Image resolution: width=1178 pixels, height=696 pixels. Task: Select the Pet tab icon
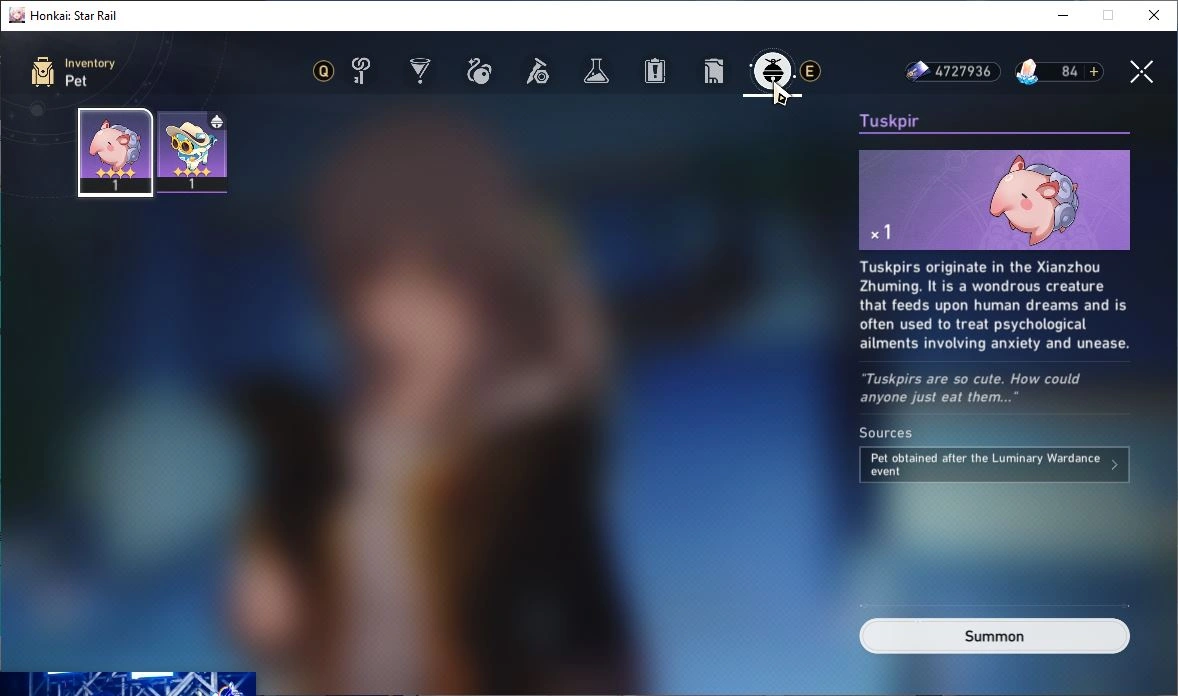pyautogui.click(x=772, y=71)
